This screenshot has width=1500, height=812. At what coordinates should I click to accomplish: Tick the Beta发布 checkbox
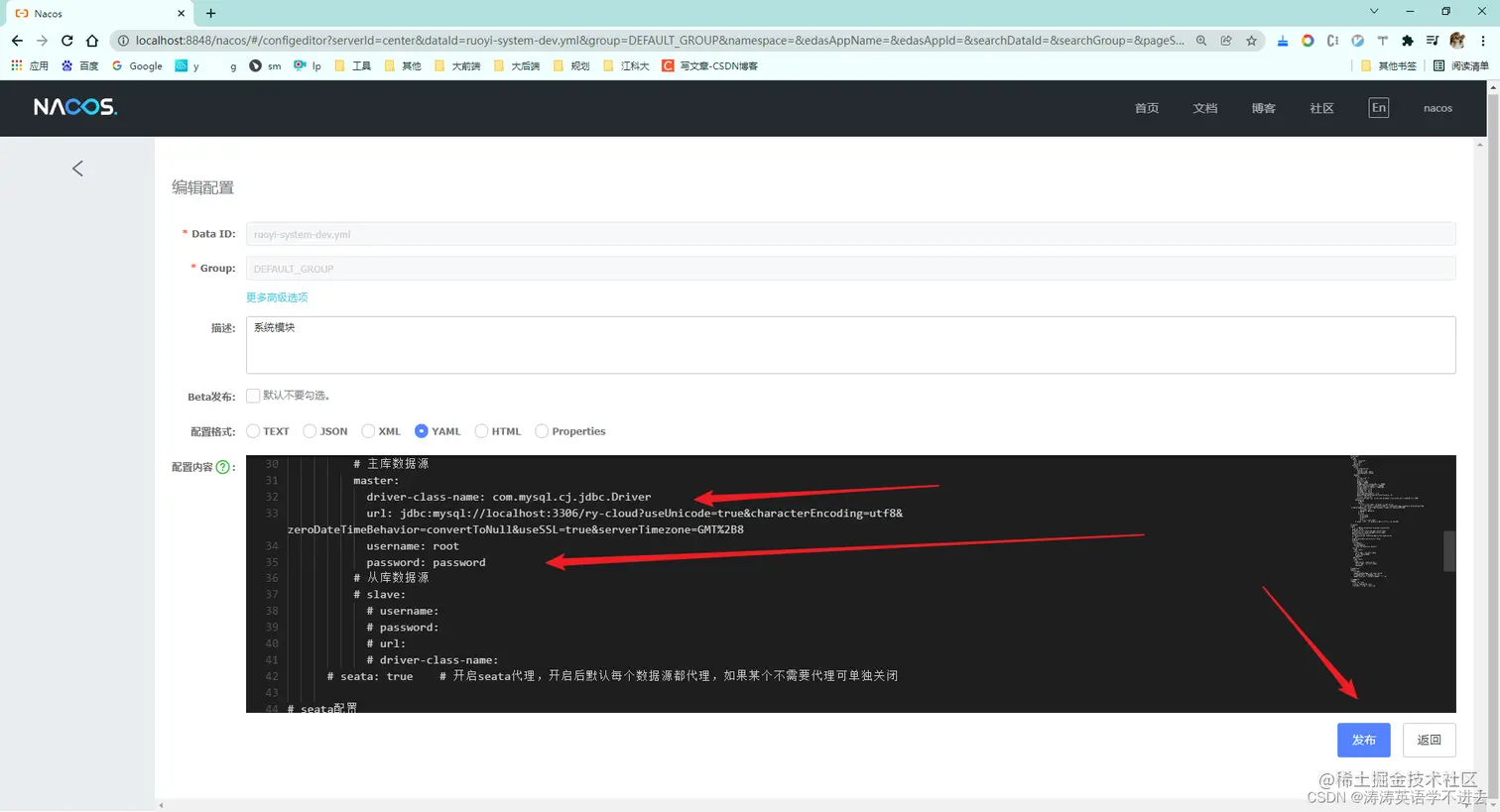point(253,396)
